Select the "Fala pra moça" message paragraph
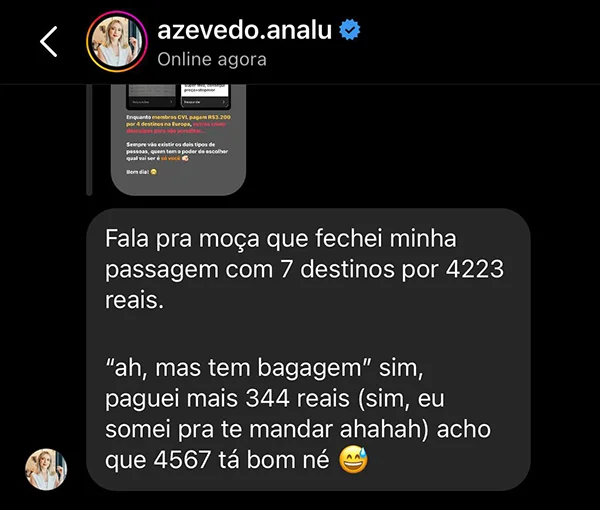 pos(304,269)
